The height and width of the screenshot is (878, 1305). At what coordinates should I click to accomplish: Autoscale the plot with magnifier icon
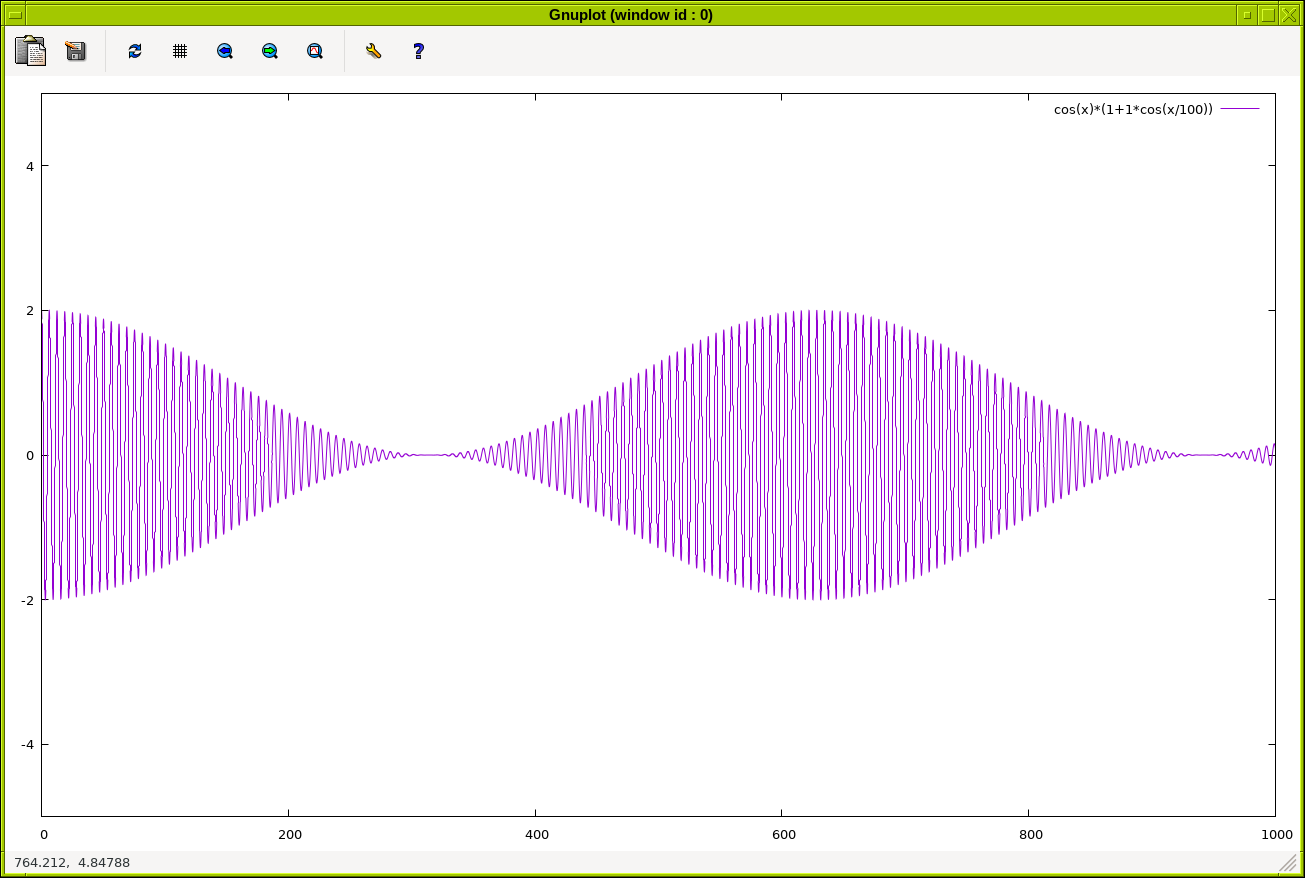coord(315,51)
